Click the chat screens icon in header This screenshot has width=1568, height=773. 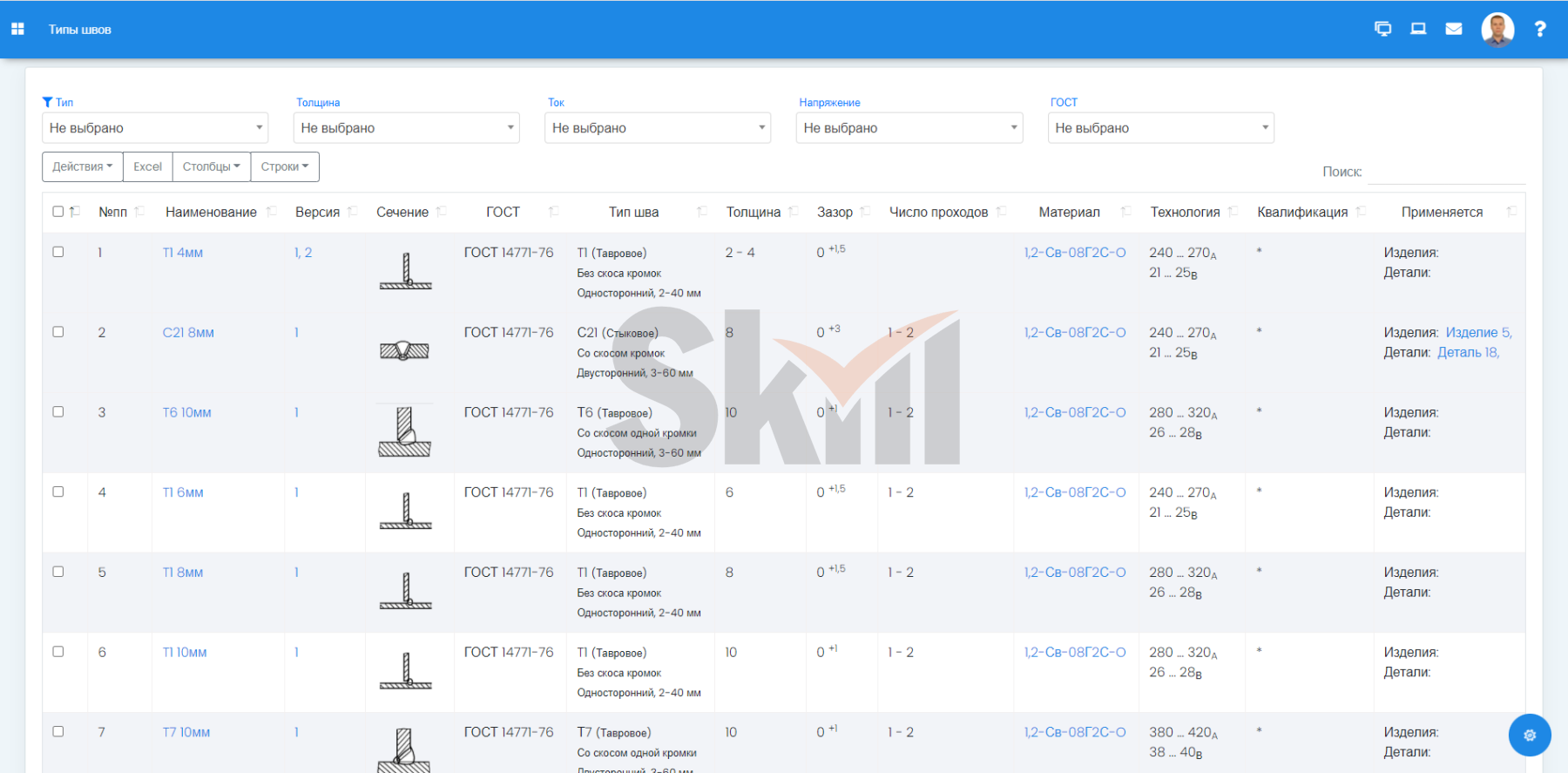tap(1382, 29)
